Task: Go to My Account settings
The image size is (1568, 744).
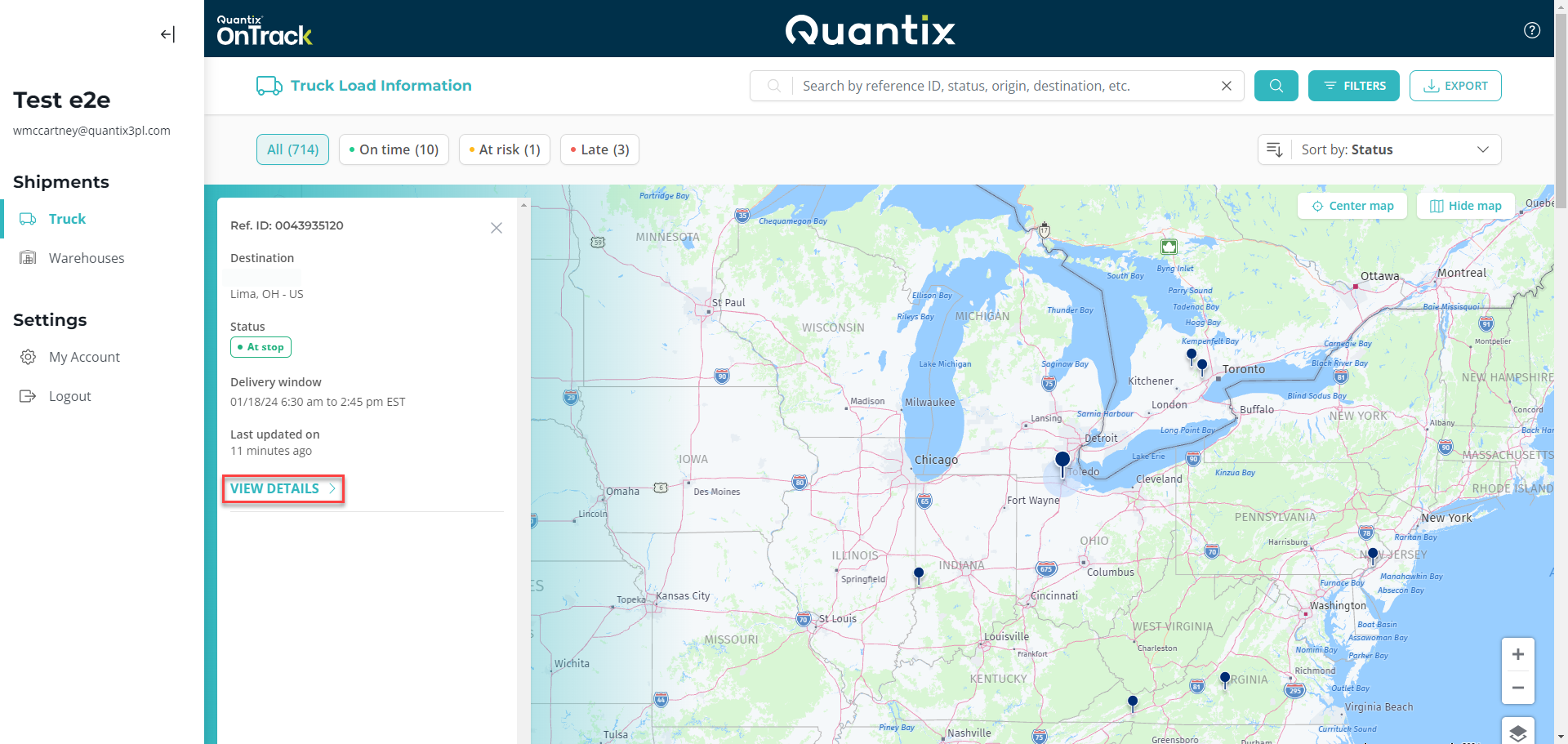Action: coord(84,357)
